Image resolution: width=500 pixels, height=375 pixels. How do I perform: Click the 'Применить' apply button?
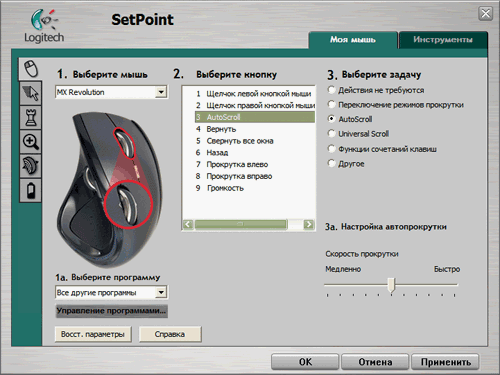click(x=445, y=362)
